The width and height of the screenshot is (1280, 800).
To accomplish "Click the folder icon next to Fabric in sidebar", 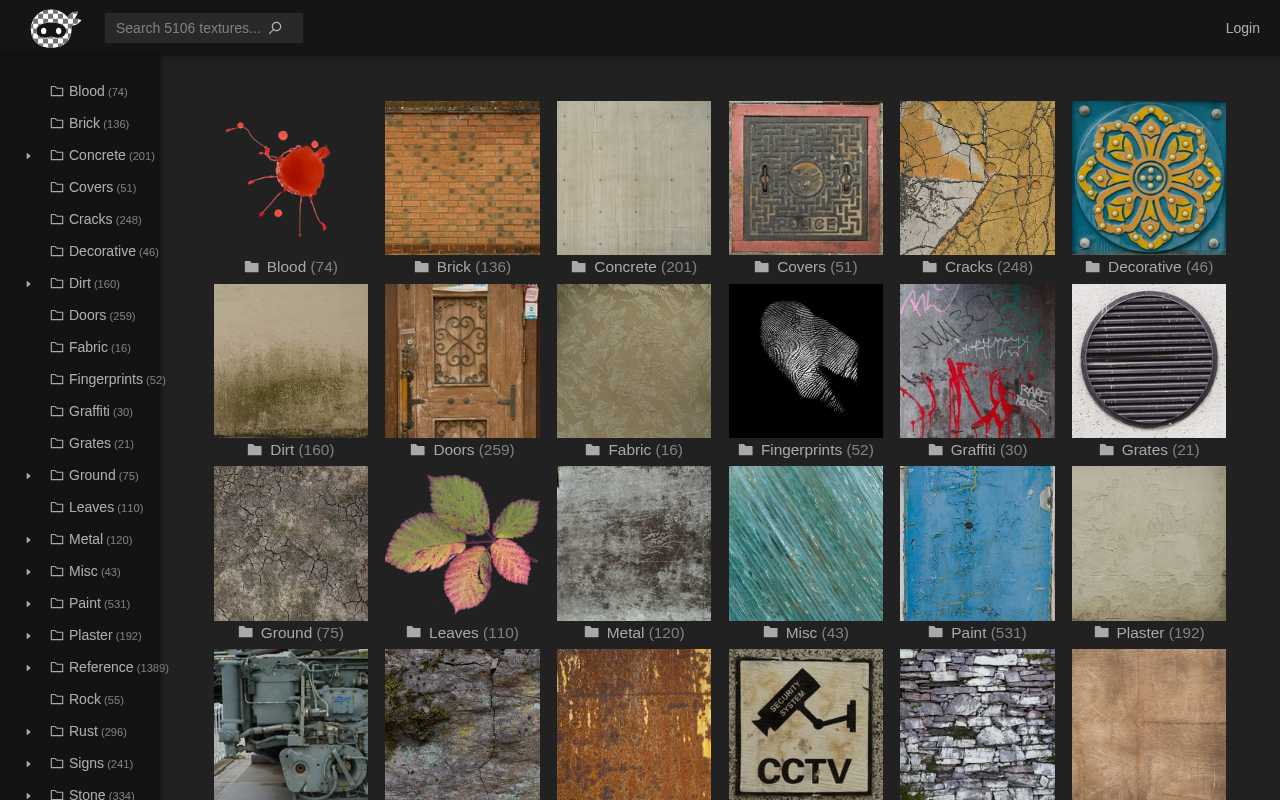I will tap(57, 347).
